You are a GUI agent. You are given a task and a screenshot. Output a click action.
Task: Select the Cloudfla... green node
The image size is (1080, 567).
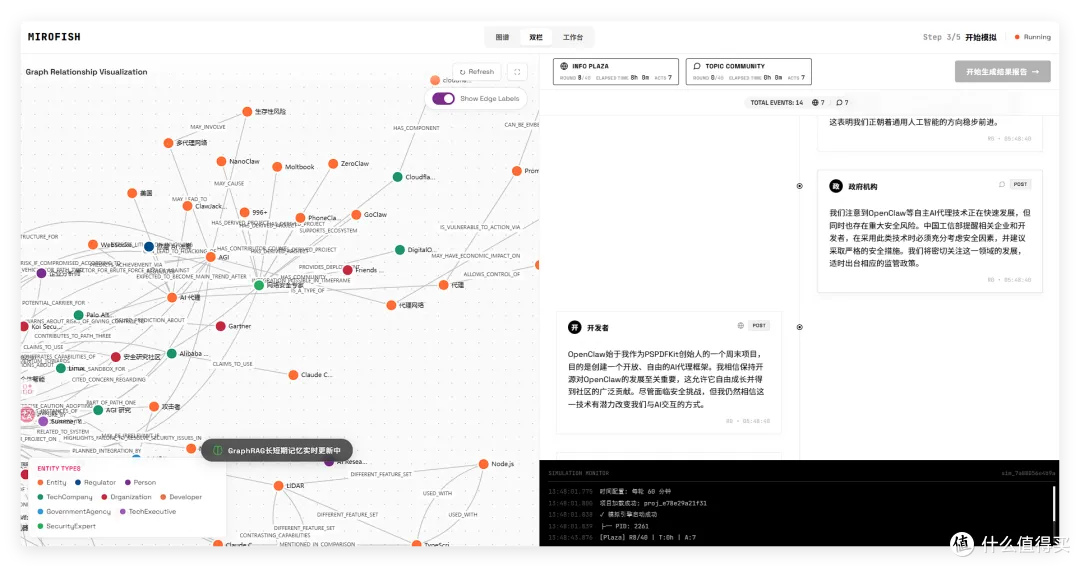pos(397,177)
